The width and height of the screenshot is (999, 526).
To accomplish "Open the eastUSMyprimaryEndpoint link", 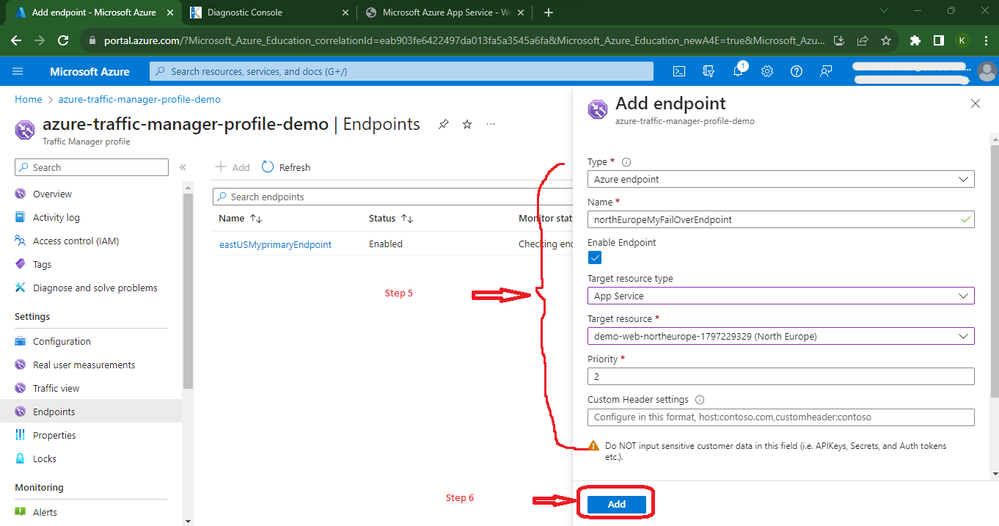I will 275,245.
